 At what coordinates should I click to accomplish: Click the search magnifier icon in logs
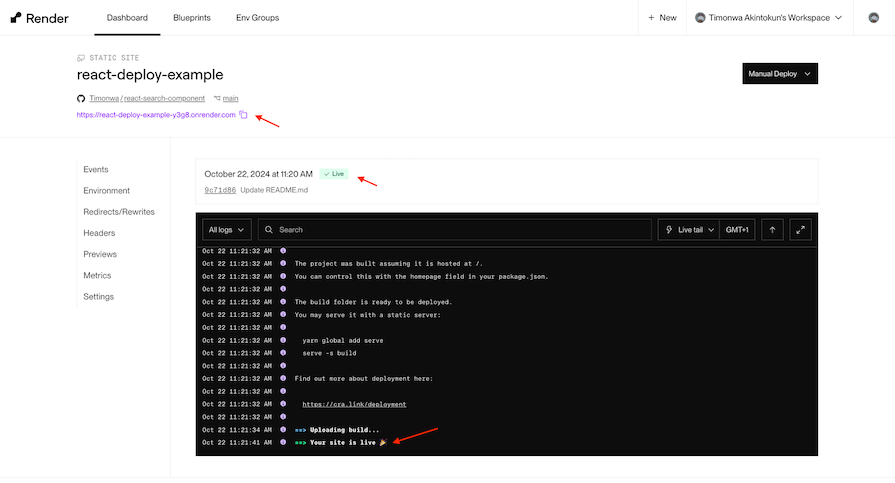click(x=269, y=229)
